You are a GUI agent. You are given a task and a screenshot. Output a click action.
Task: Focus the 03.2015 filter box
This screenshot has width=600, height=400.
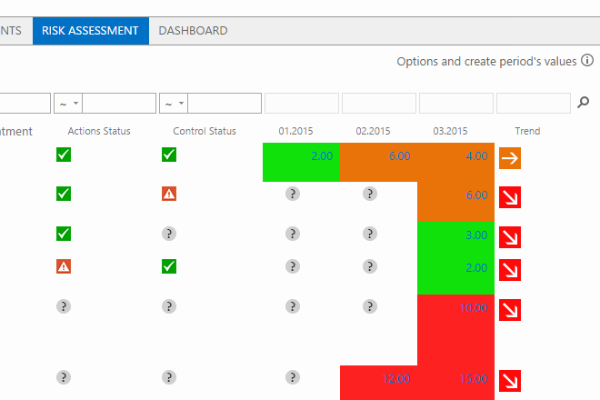[456, 103]
